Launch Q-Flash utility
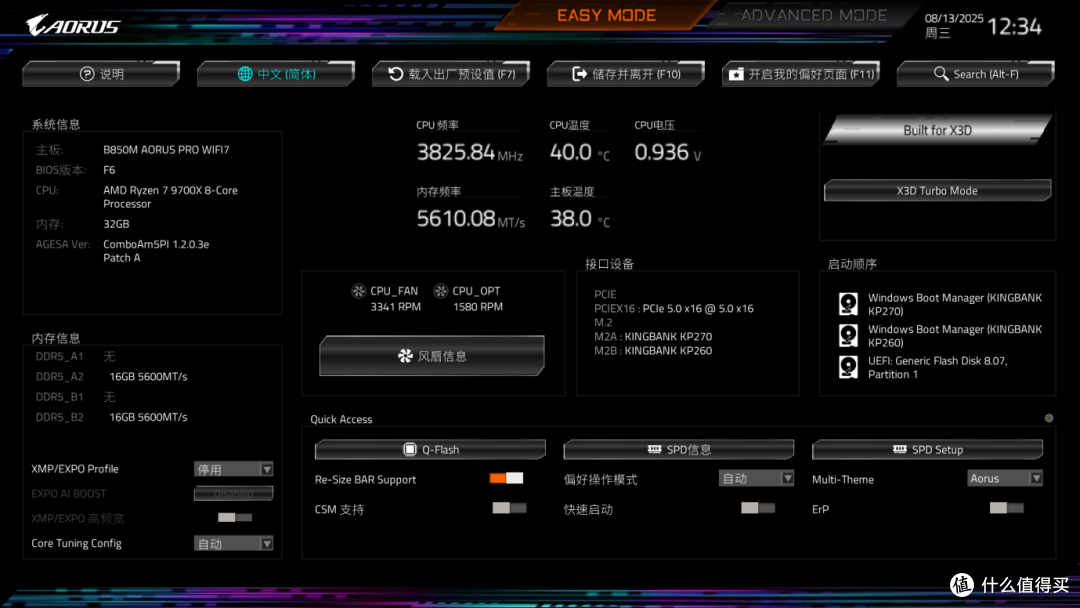Viewport: 1080px width, 608px height. point(430,449)
